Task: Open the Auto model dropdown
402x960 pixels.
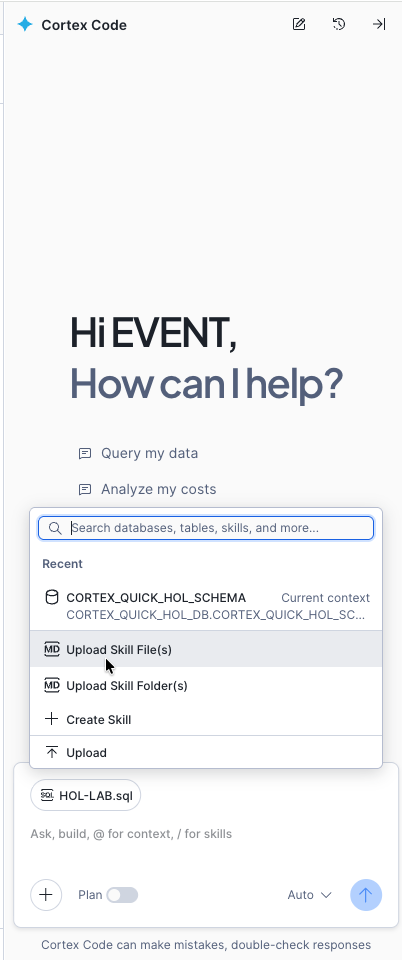Action: 310,895
